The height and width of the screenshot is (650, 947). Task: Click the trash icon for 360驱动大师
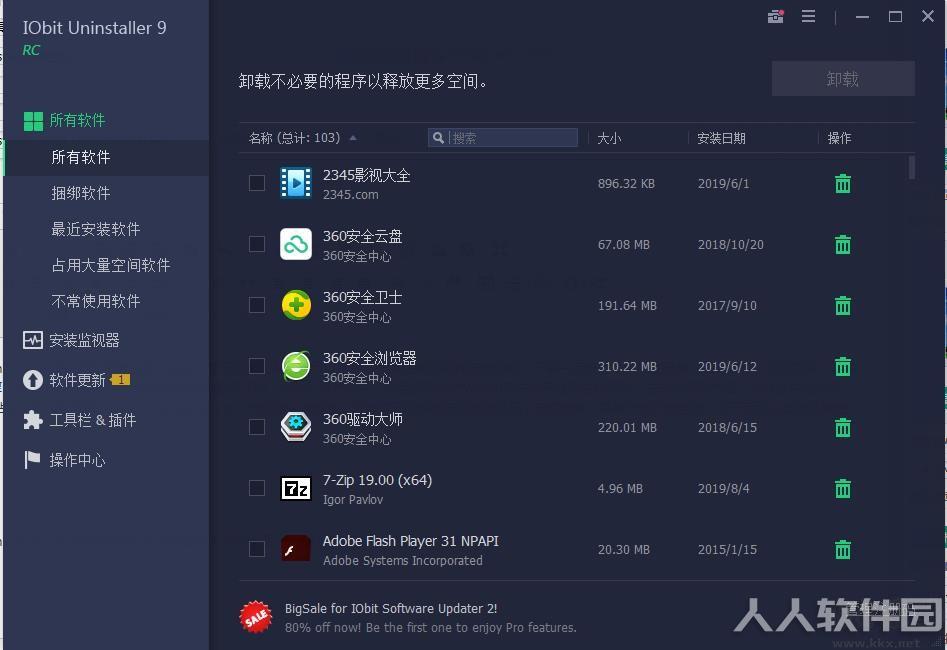[843, 427]
